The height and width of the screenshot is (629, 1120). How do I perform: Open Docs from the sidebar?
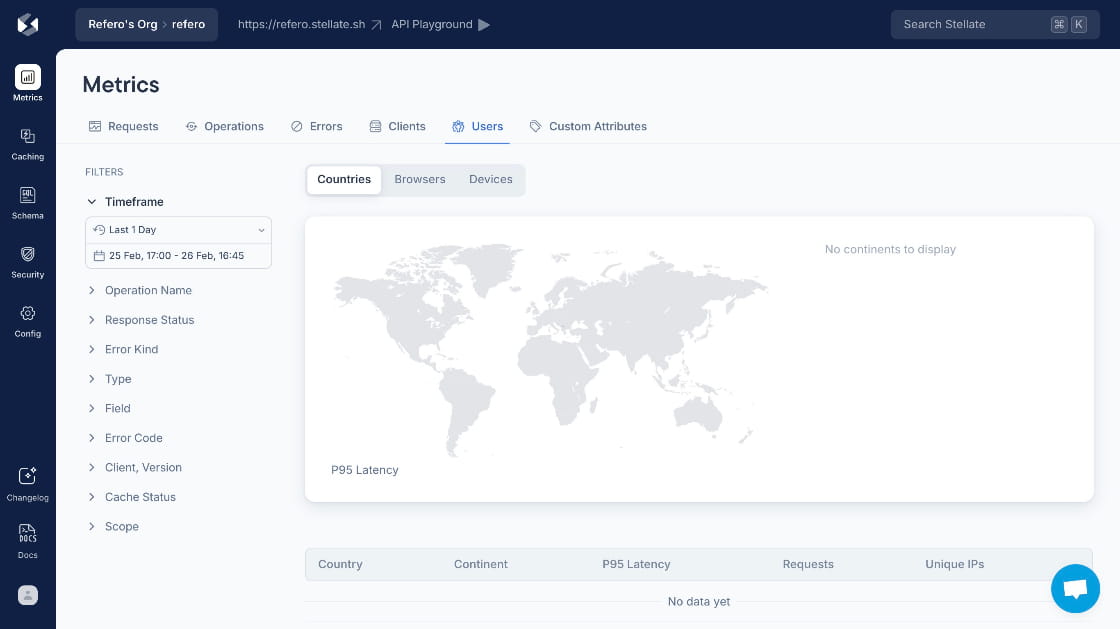[28, 541]
